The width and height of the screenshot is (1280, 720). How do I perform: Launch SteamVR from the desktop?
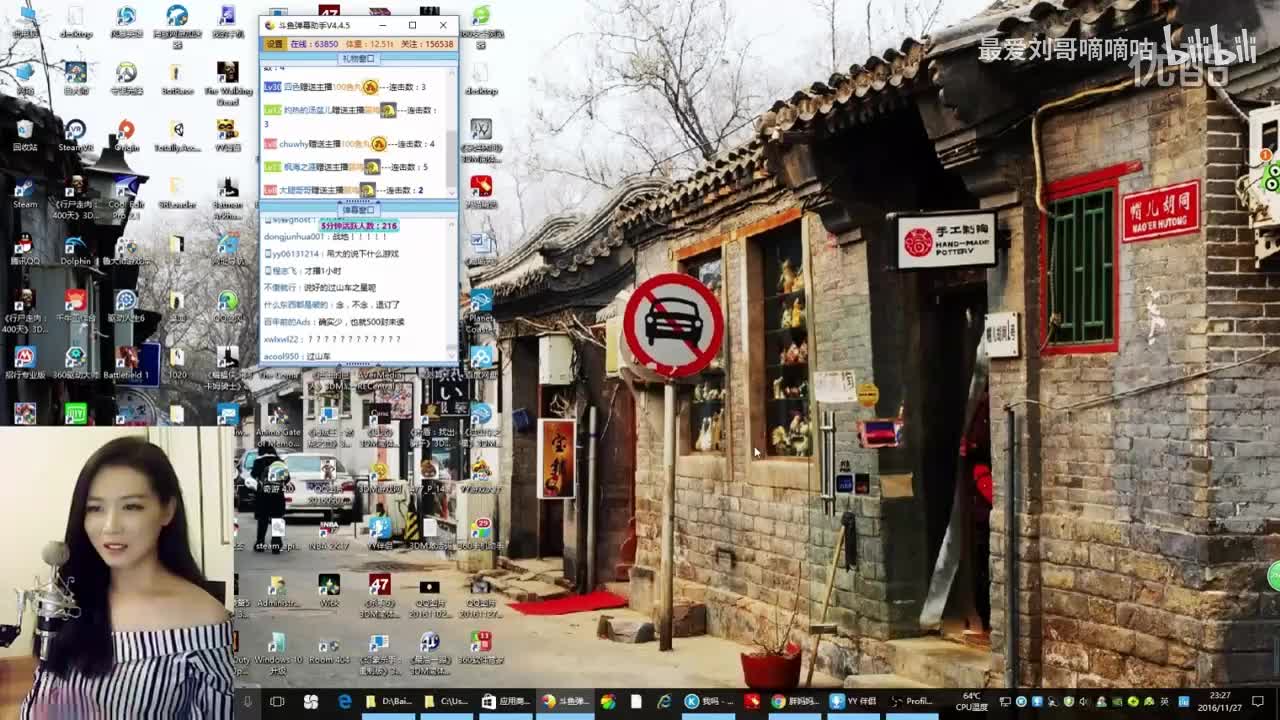pos(75,135)
